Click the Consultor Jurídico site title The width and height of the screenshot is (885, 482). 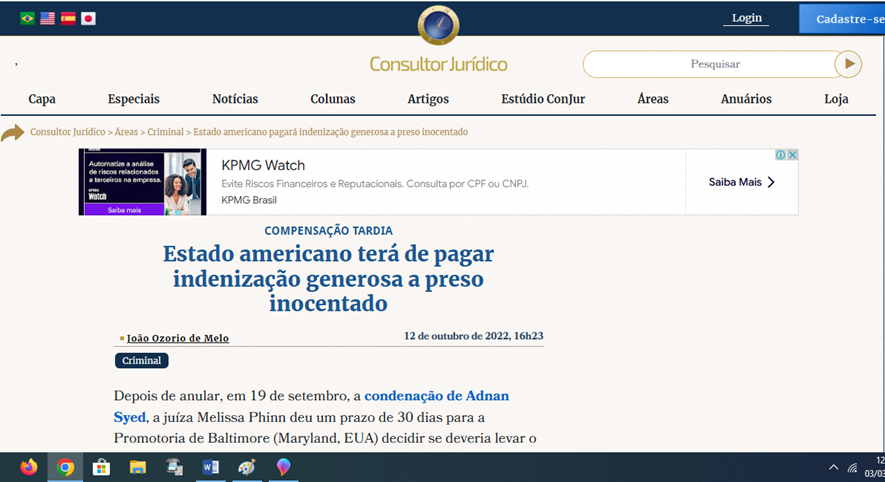point(439,64)
